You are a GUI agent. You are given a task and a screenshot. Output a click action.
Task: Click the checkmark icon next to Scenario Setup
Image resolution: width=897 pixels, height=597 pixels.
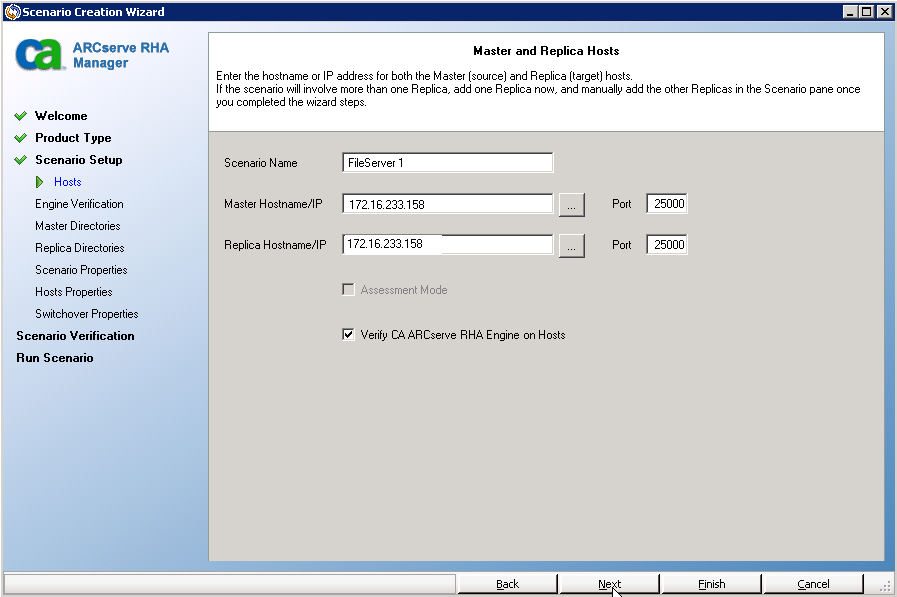coord(22,160)
